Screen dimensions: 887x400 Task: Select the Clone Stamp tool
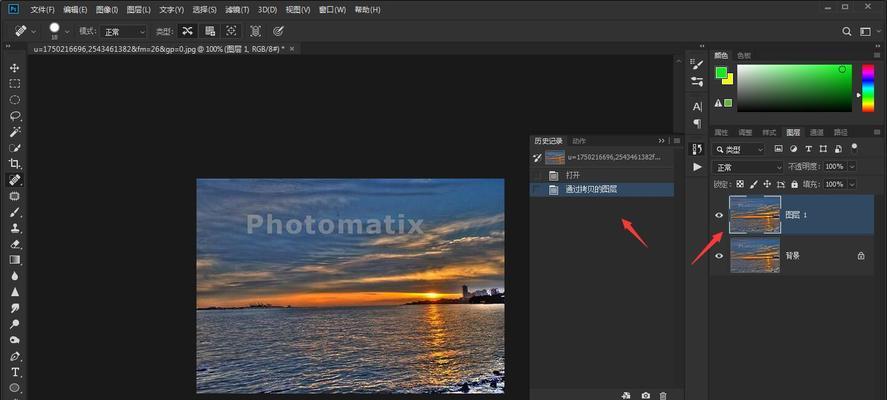pyautogui.click(x=15, y=228)
